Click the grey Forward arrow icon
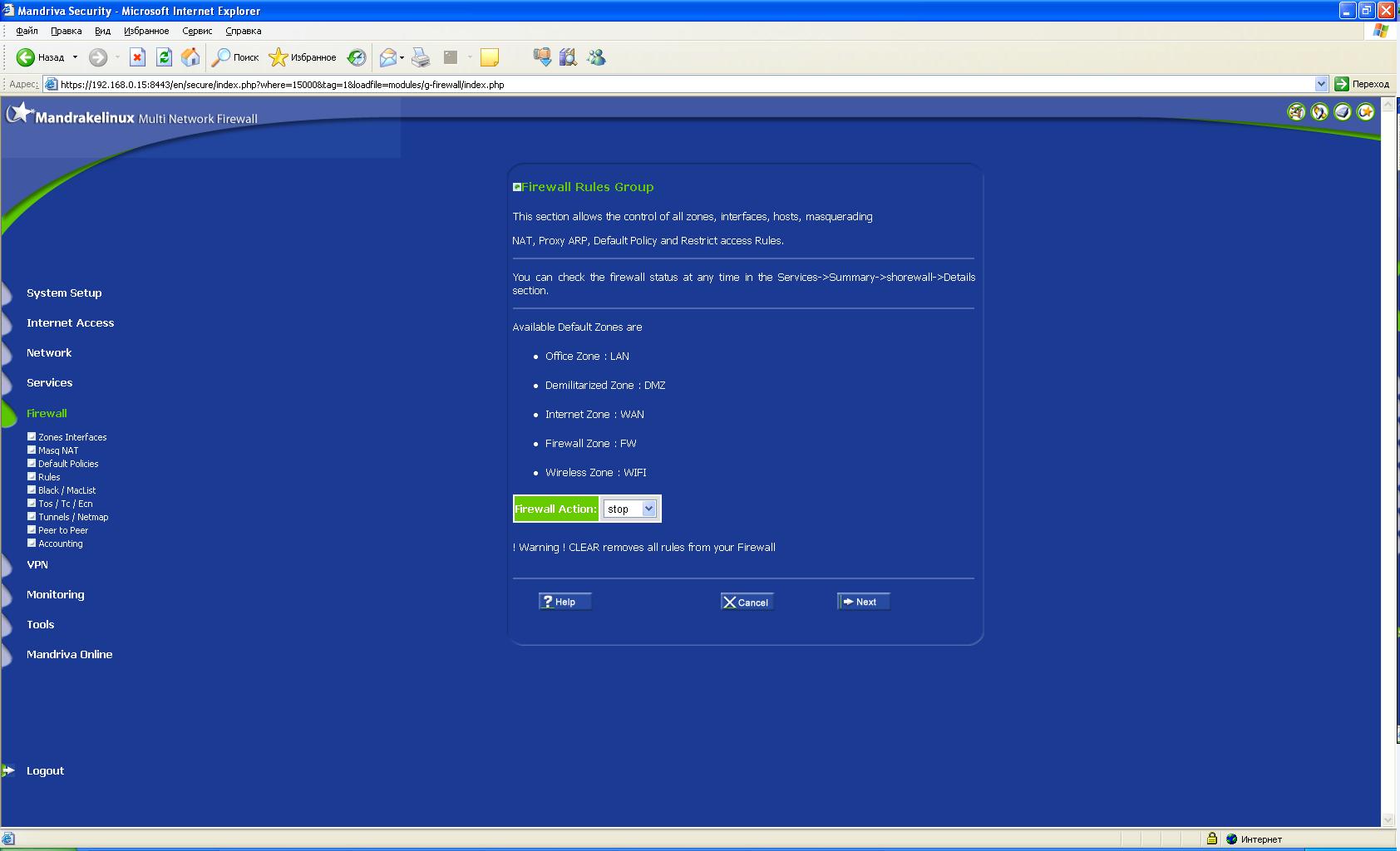Viewport: 1400px width, 851px height. point(98,57)
